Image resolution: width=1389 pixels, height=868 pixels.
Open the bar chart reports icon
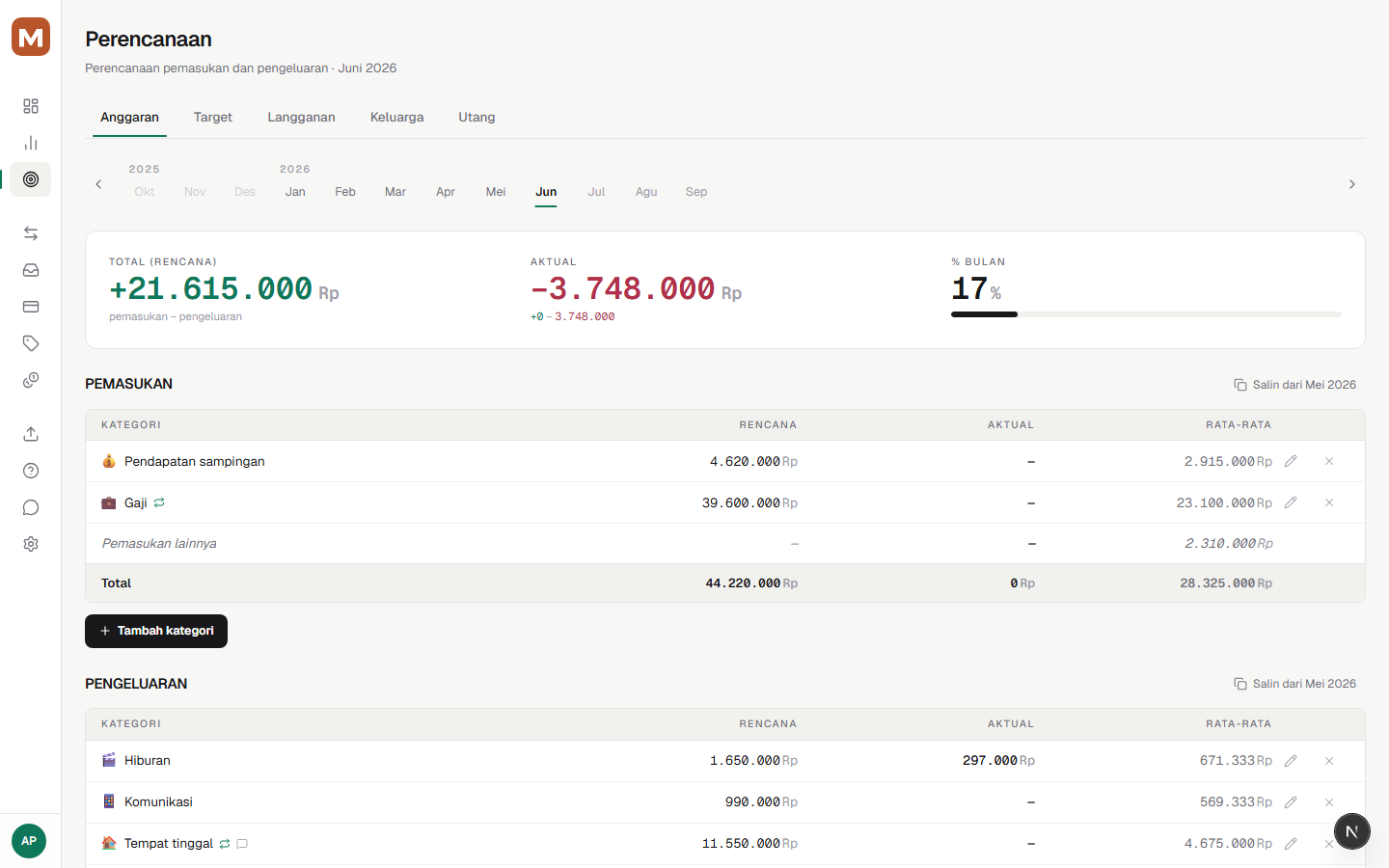(31, 143)
